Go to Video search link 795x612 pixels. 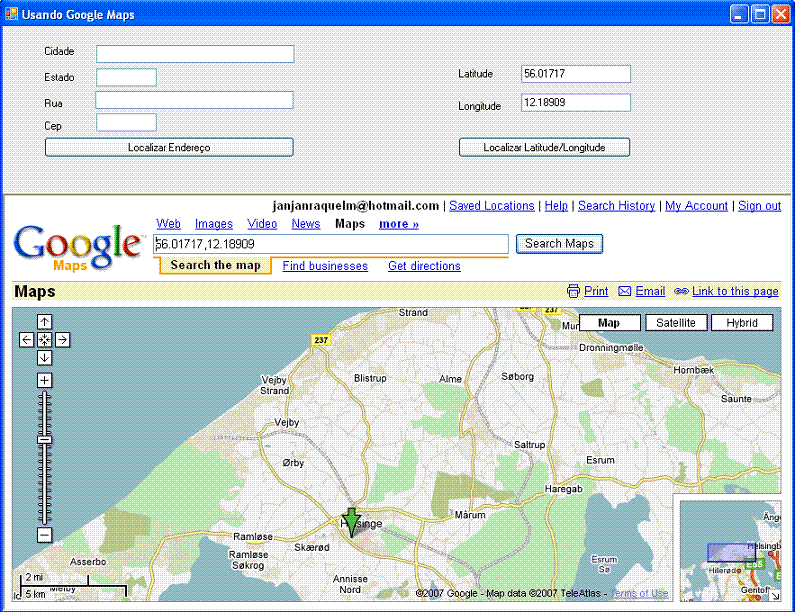(262, 224)
